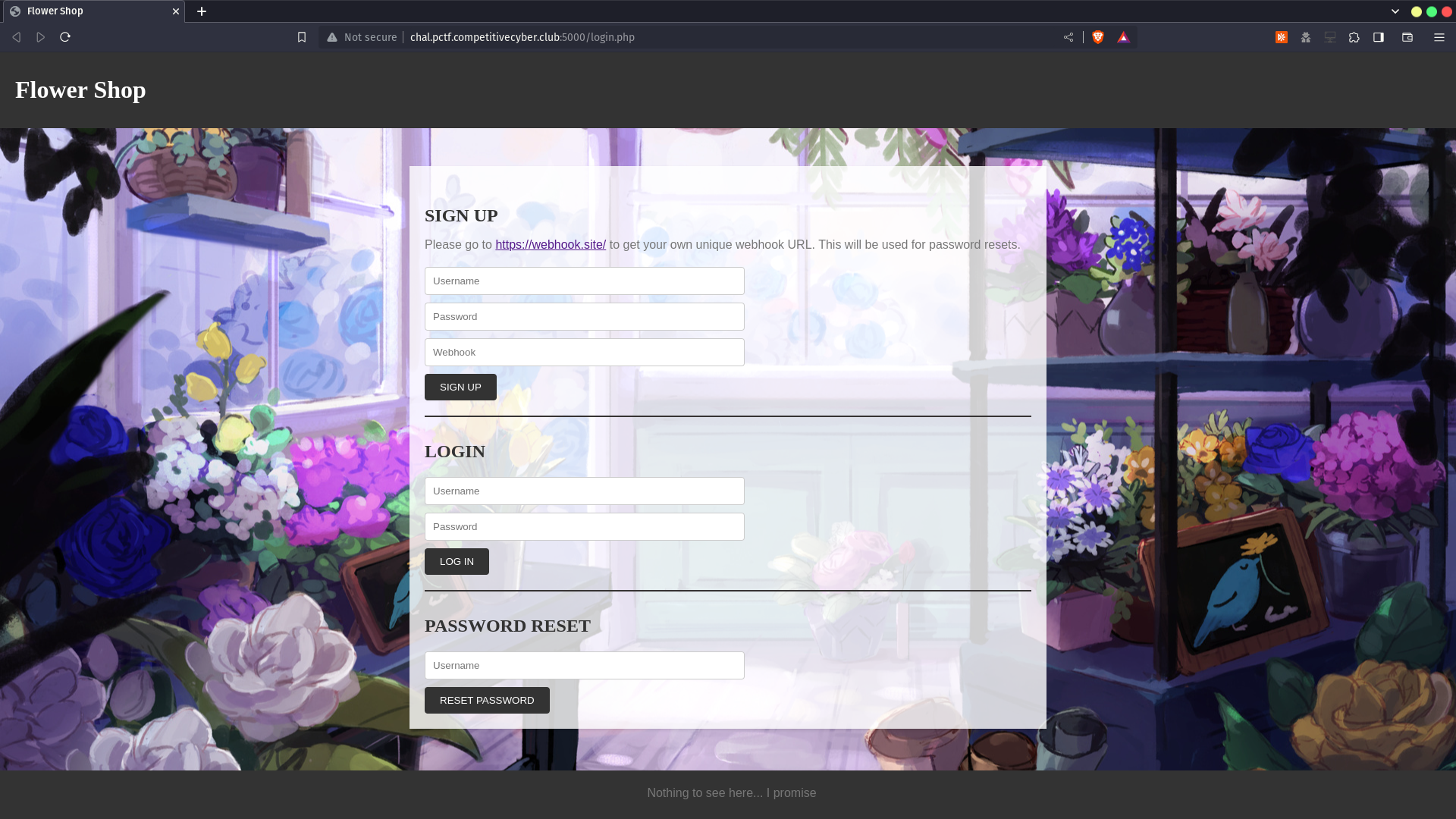
Task: Click the SIGN UP button
Action: tap(460, 387)
